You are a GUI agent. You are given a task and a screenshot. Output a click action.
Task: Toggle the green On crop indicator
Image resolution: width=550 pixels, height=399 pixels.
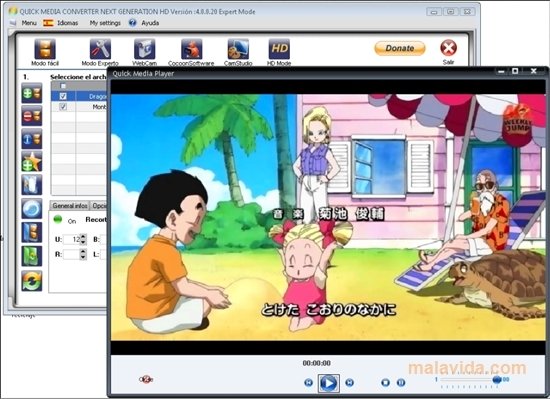pos(58,219)
